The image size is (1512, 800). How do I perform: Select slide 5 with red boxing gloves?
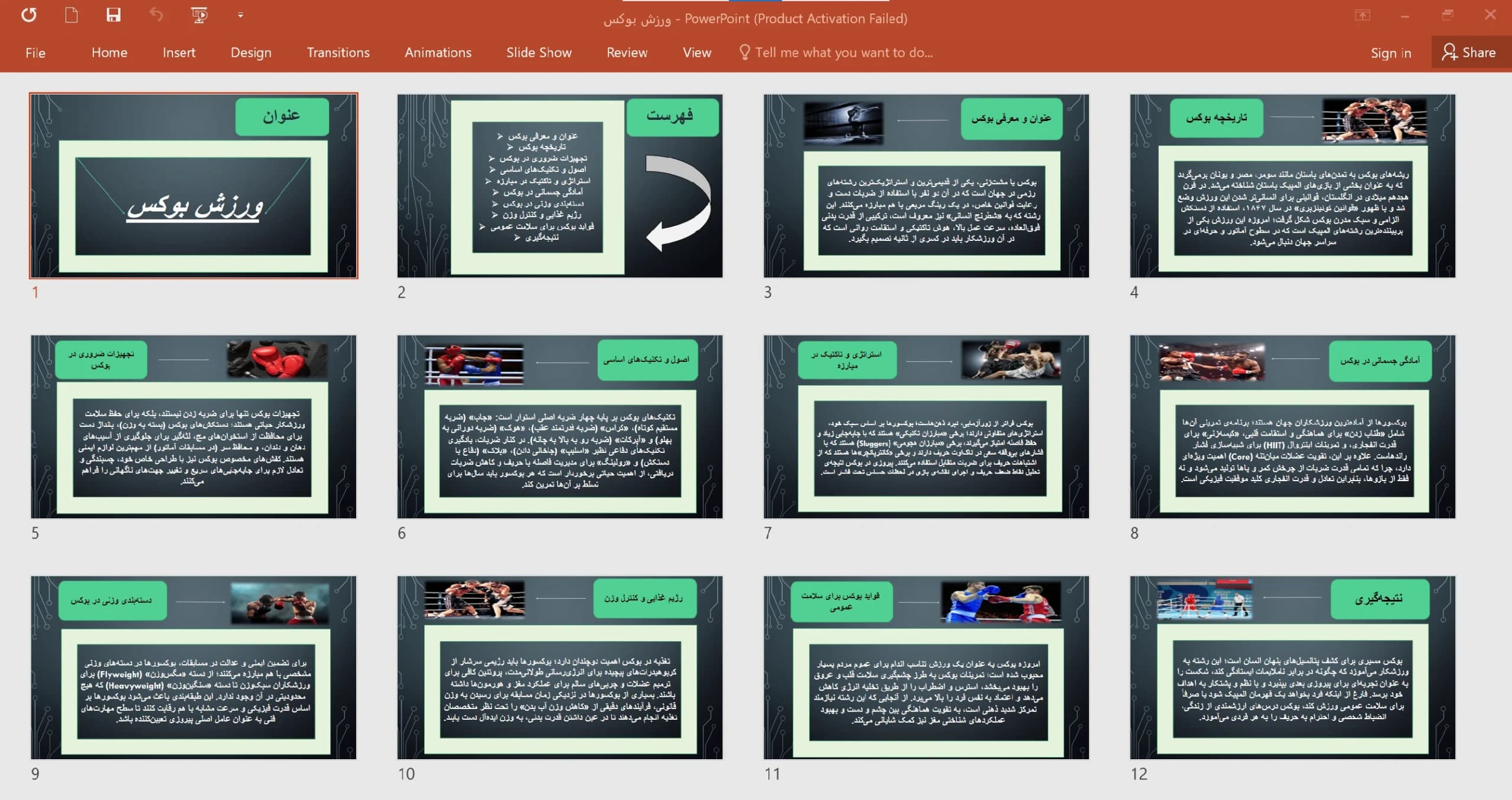pyautogui.click(x=194, y=427)
